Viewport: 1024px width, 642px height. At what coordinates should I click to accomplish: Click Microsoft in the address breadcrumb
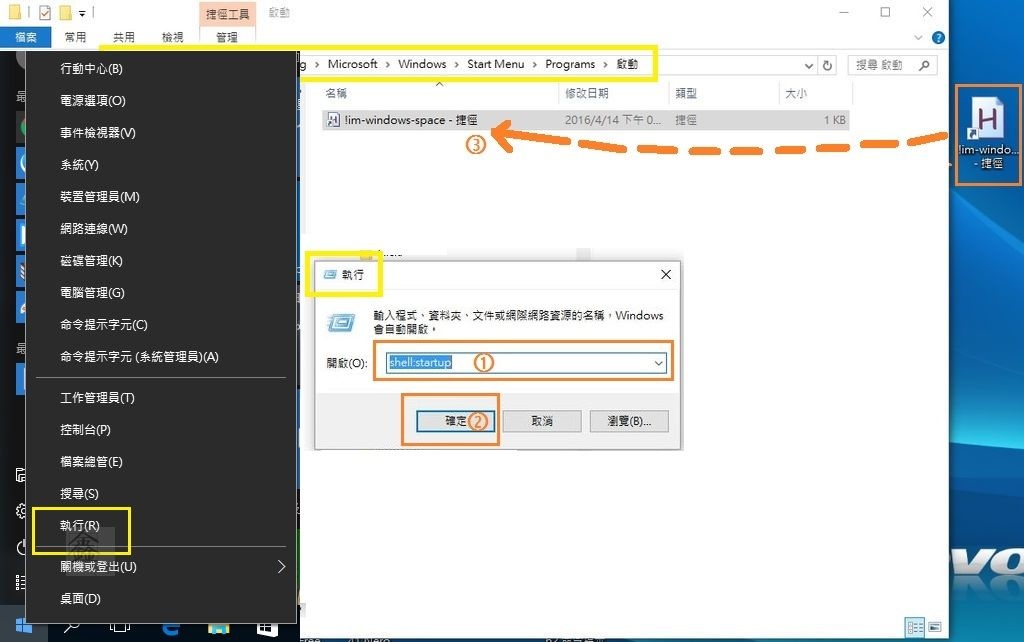coord(352,64)
